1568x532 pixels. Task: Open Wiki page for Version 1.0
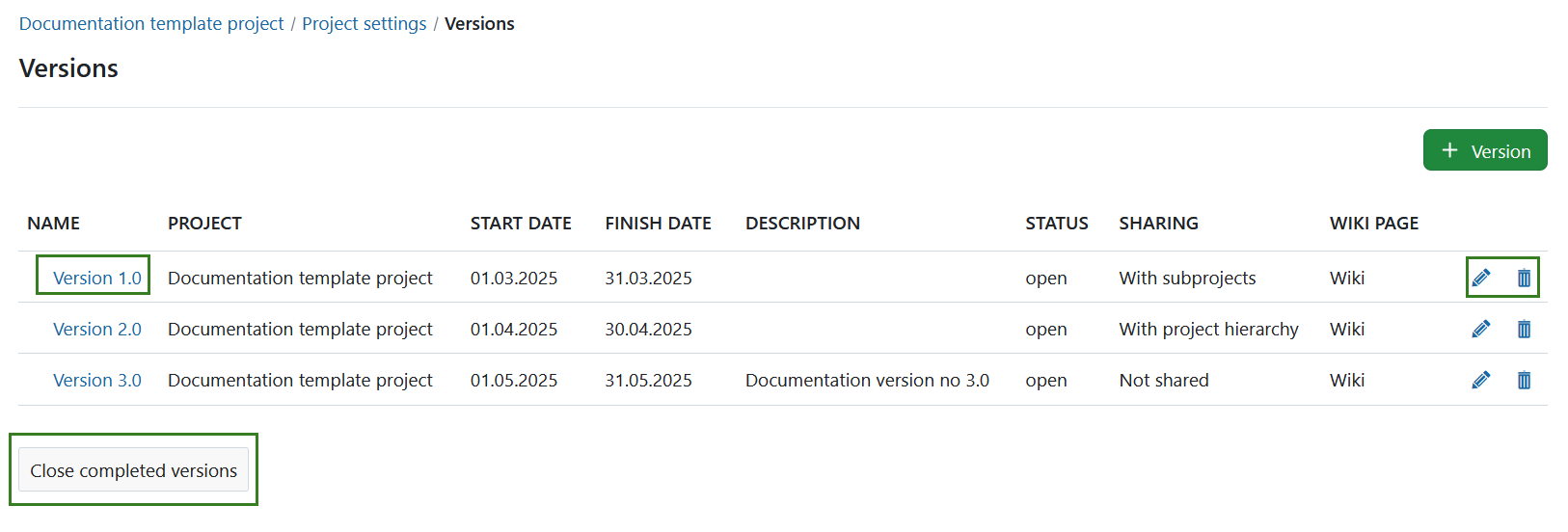tap(1346, 278)
